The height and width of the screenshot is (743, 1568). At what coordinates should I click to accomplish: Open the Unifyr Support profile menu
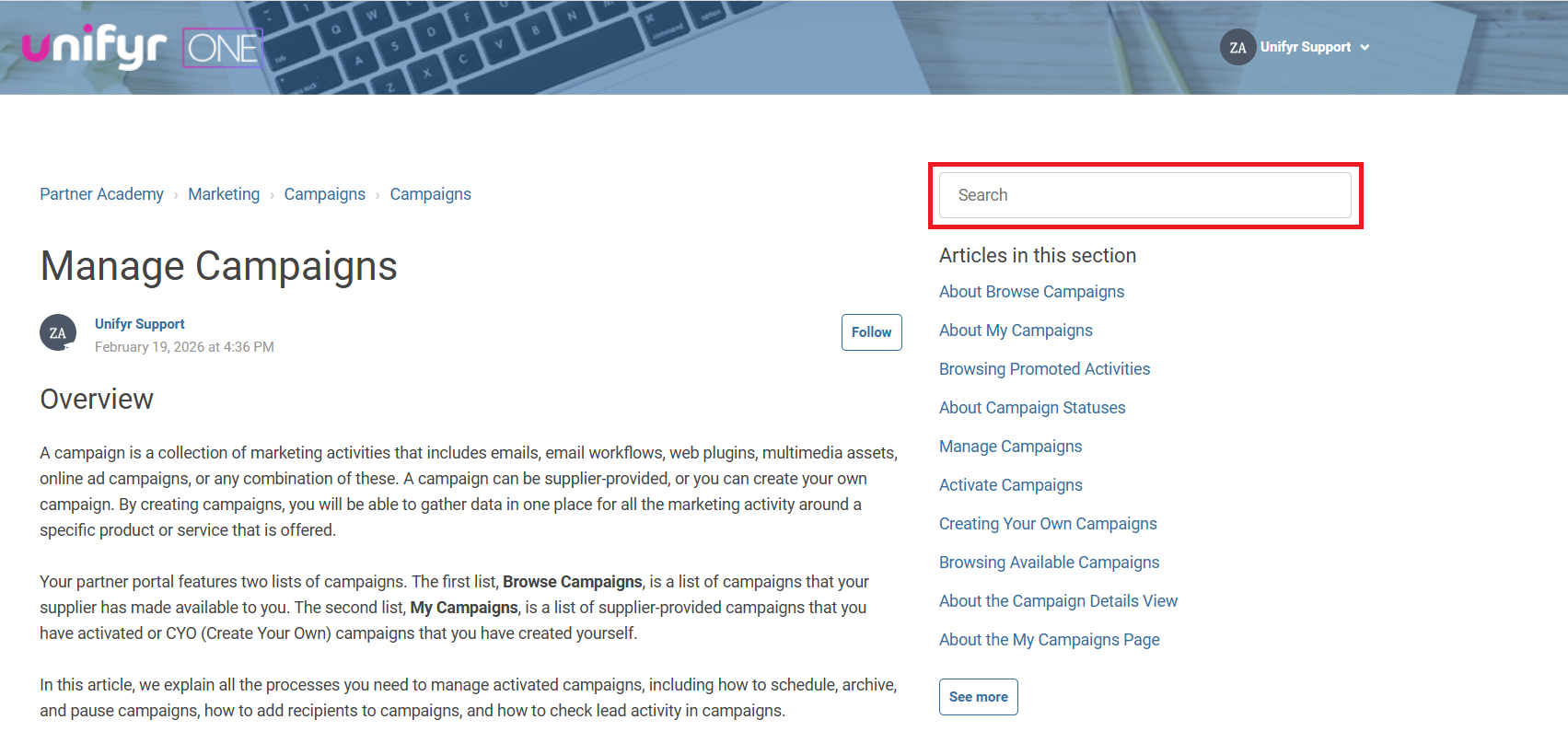point(1306,47)
